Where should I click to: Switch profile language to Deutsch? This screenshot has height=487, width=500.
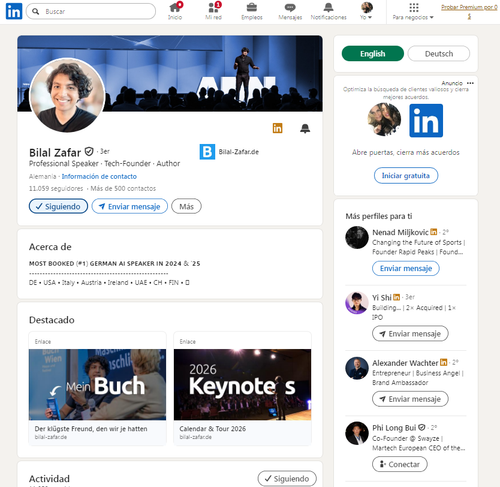(x=439, y=54)
